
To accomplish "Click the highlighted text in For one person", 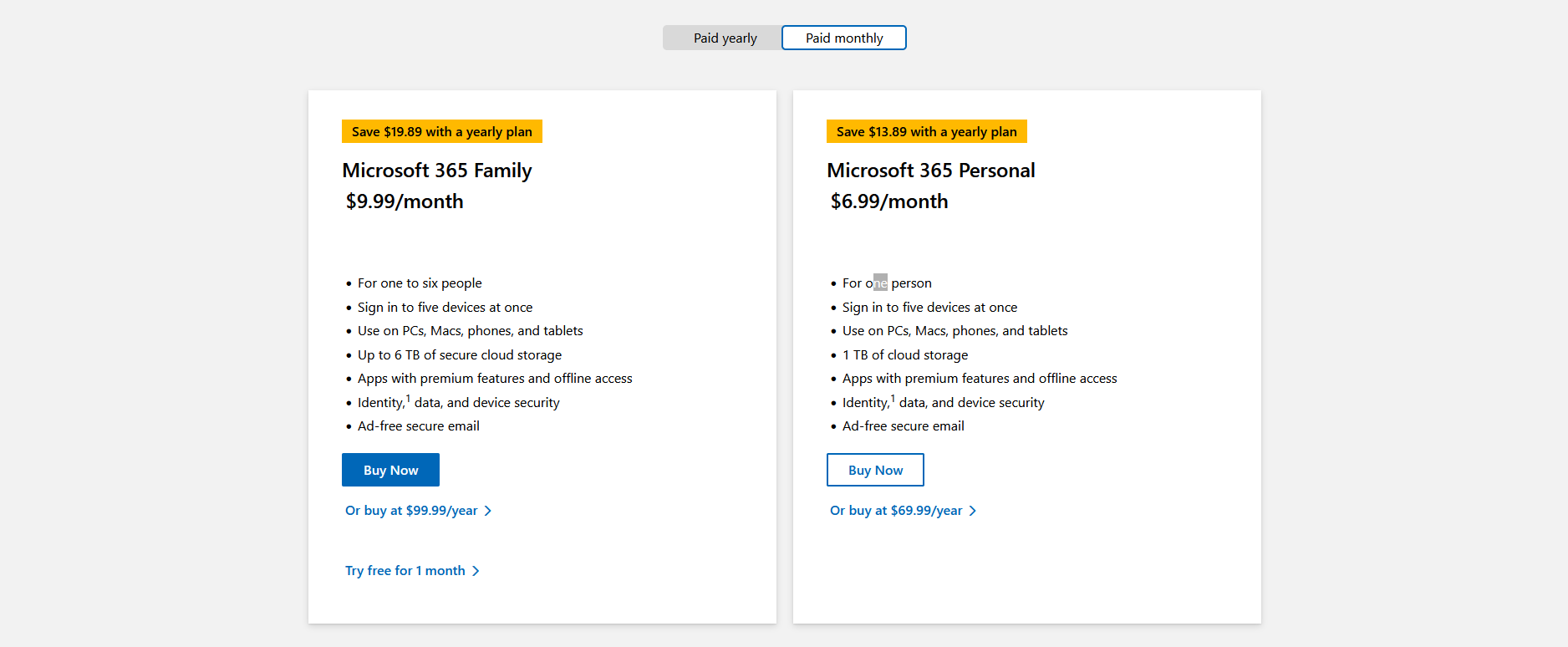I will 880,283.
